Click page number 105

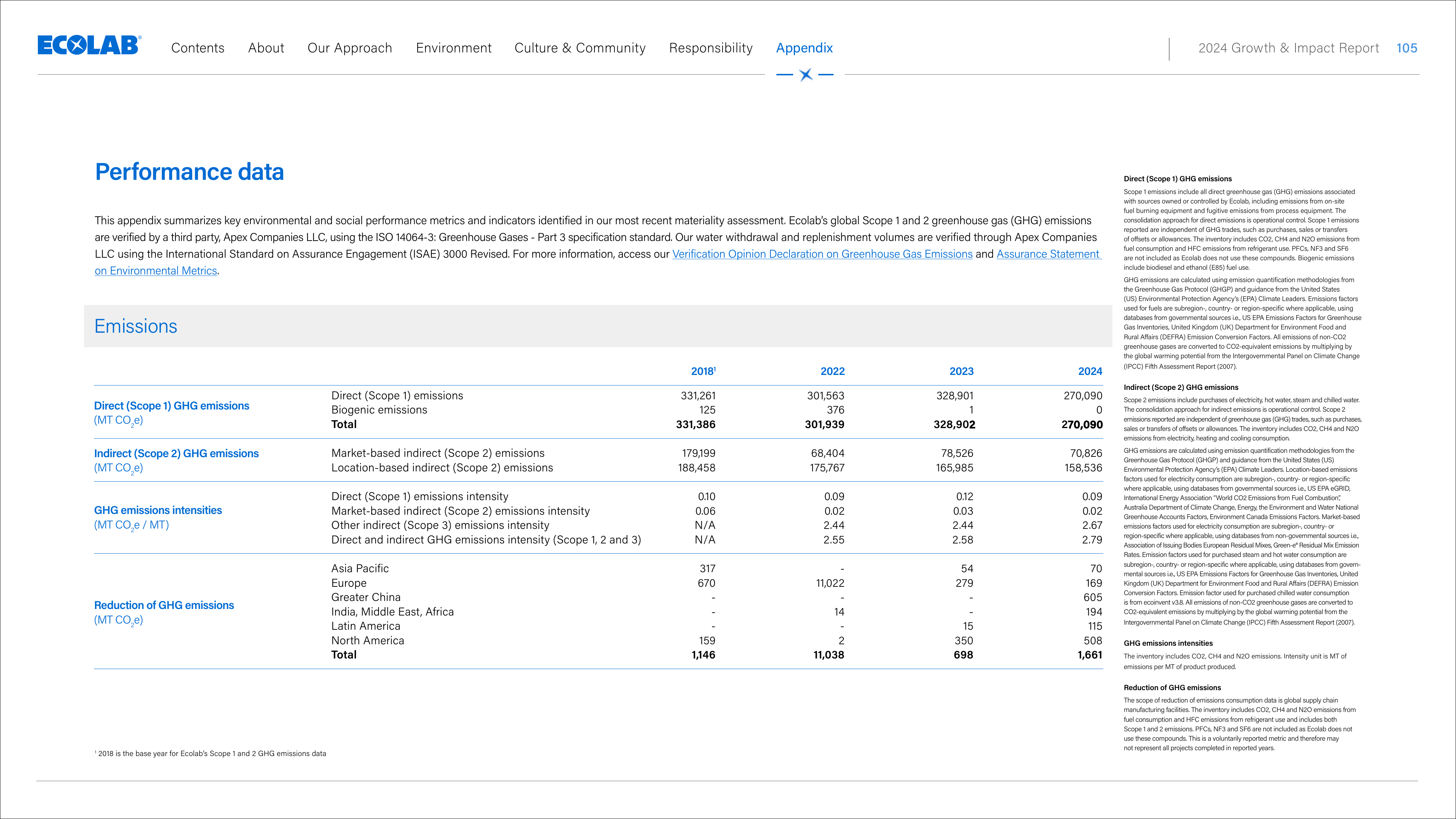coord(1407,48)
